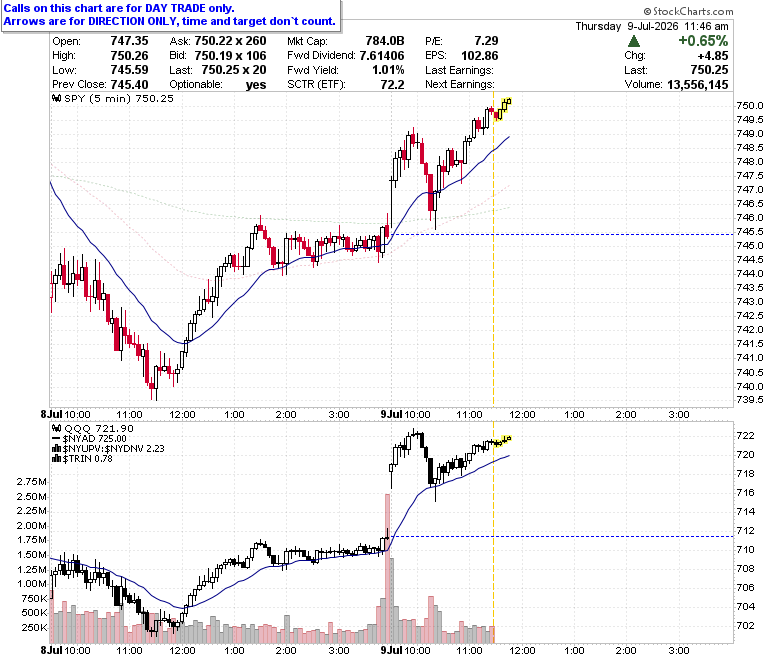780x659 pixels.
Task: Click the StockCharts.com watermark link
Action: click(x=688, y=11)
